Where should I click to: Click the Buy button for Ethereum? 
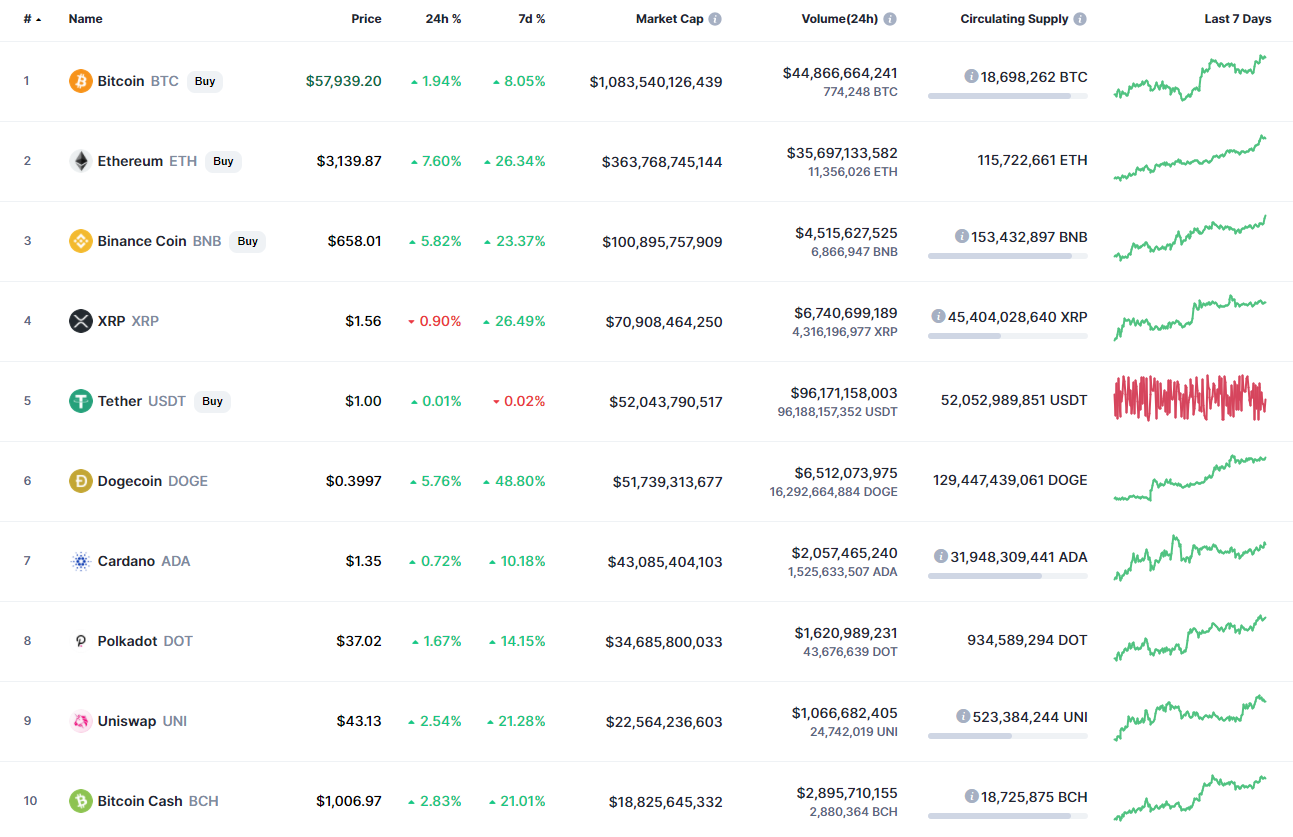coord(223,161)
